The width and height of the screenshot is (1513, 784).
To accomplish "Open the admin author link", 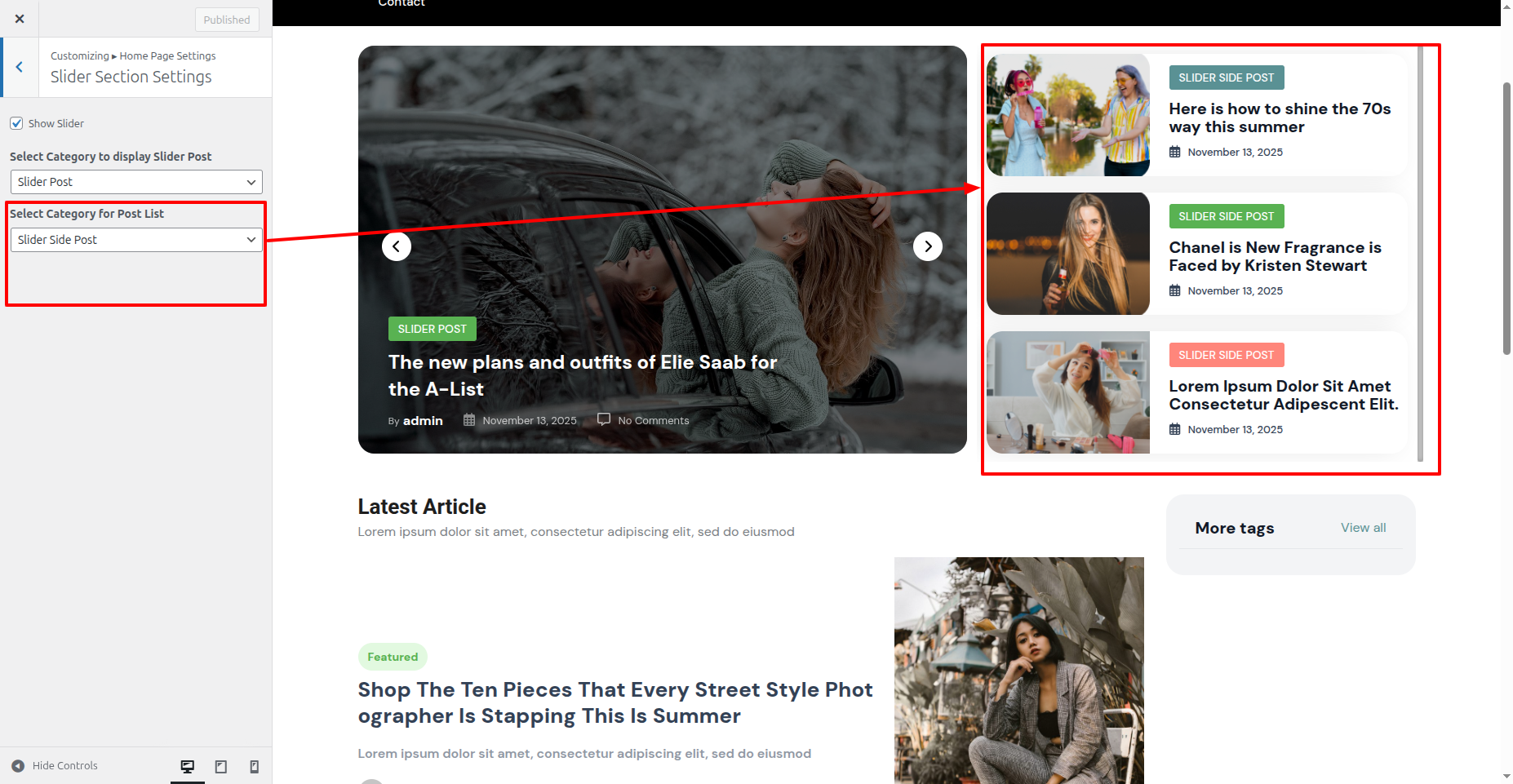I will tap(423, 421).
